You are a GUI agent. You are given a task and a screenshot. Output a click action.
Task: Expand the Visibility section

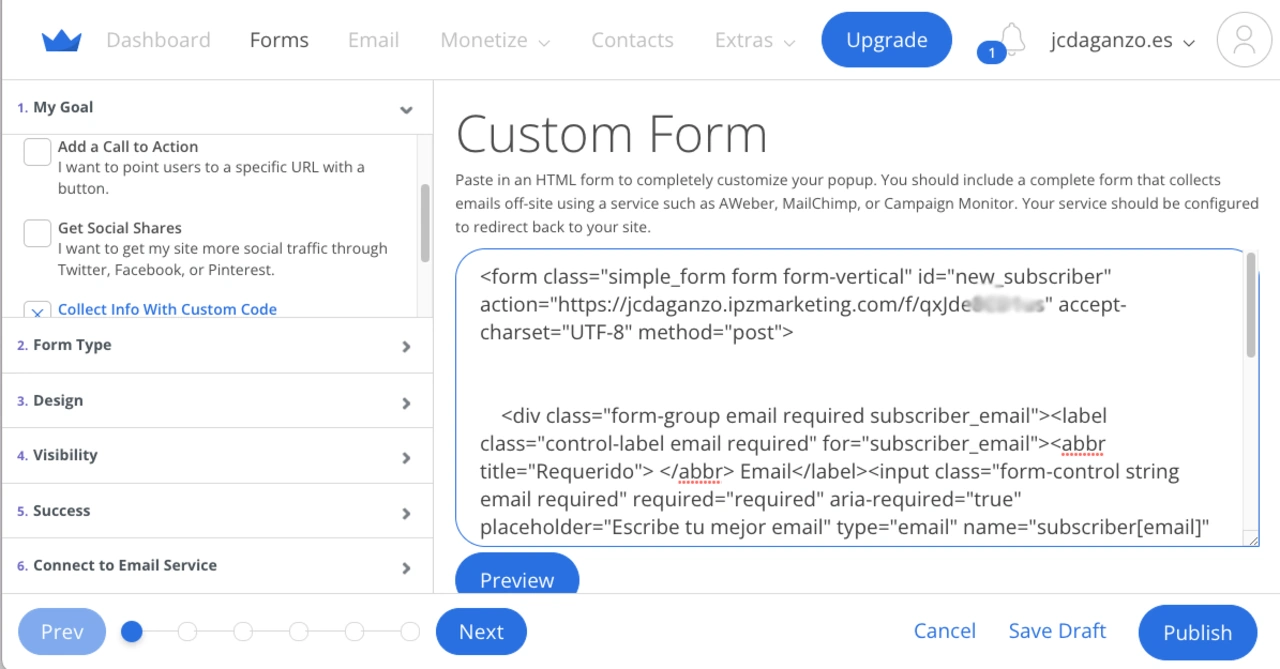pos(217,456)
